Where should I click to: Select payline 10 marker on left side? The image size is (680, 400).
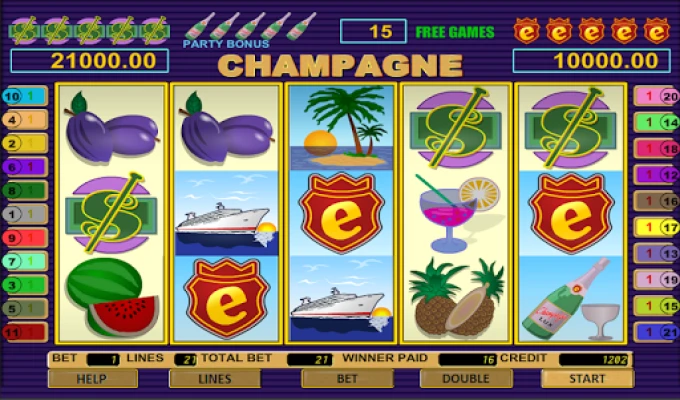25,96
